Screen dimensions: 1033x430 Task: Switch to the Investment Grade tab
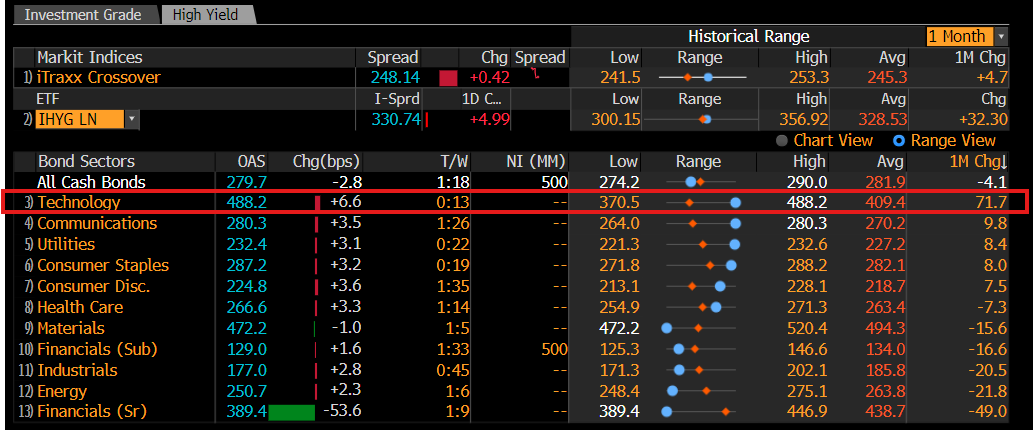pyautogui.click(x=82, y=14)
